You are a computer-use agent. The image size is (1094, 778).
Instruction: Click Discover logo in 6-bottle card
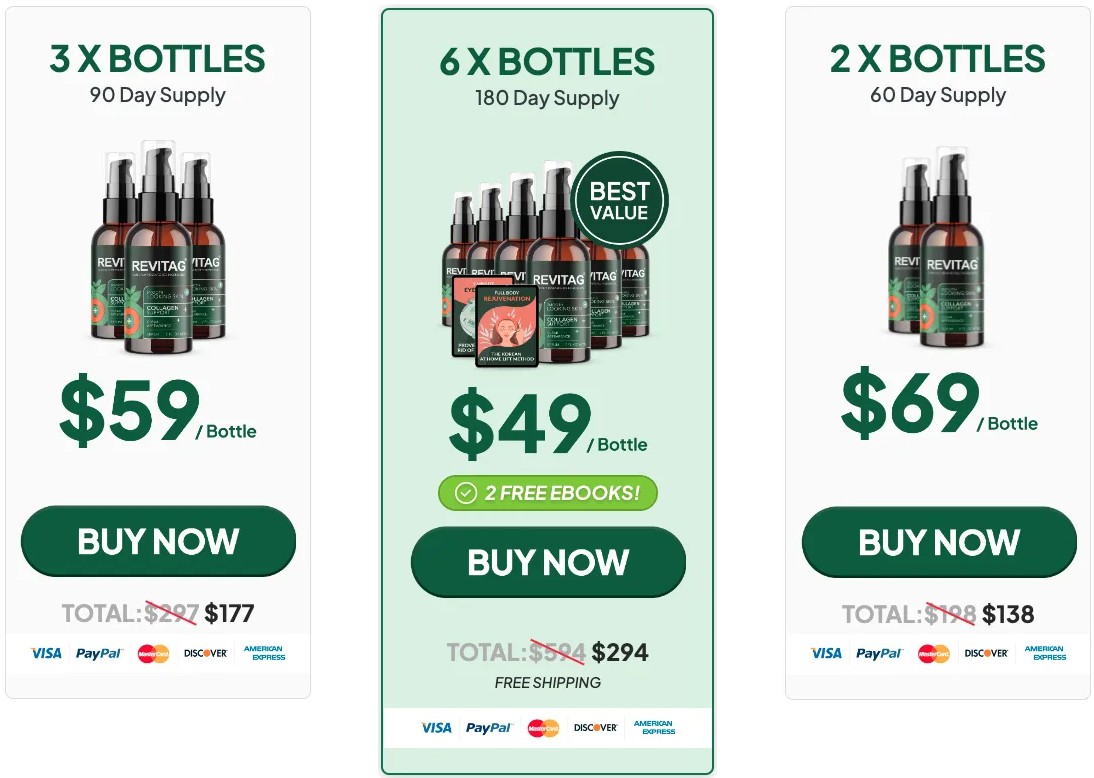596,728
